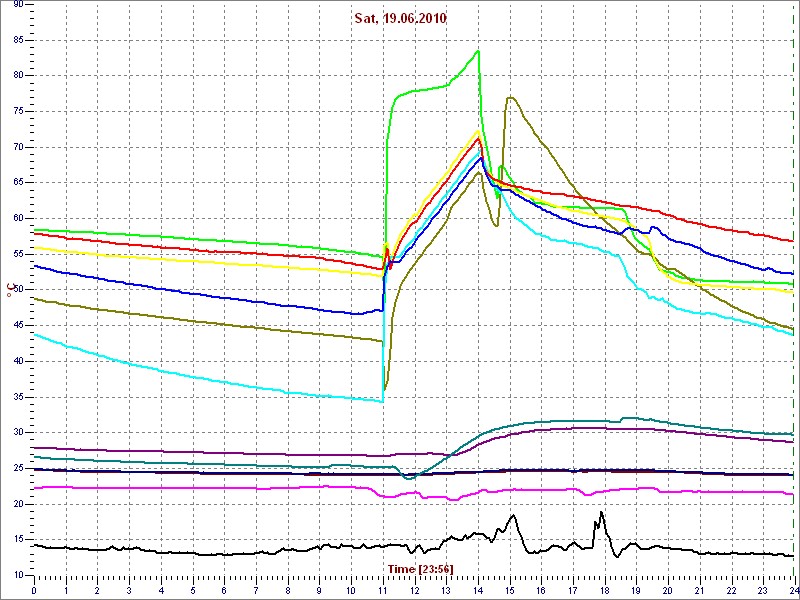Click hour '6' on the time axis
The image size is (800, 600).
click(x=224, y=590)
